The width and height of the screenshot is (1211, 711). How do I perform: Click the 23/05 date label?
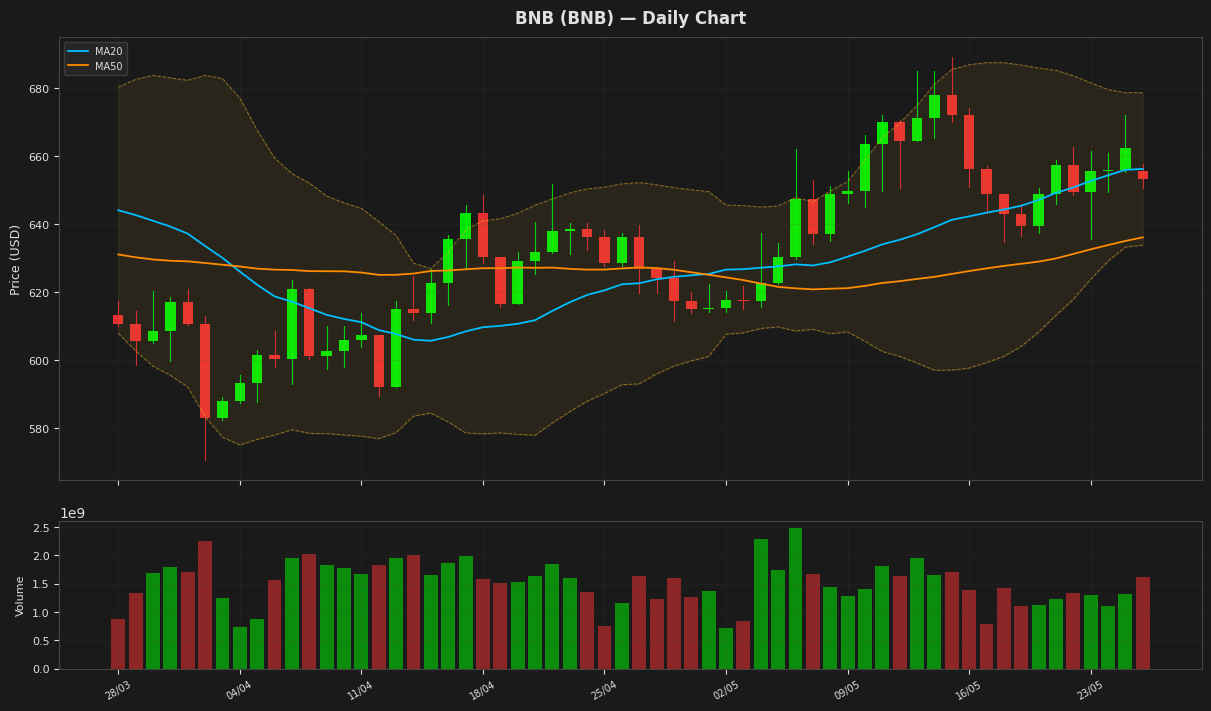coord(1090,690)
